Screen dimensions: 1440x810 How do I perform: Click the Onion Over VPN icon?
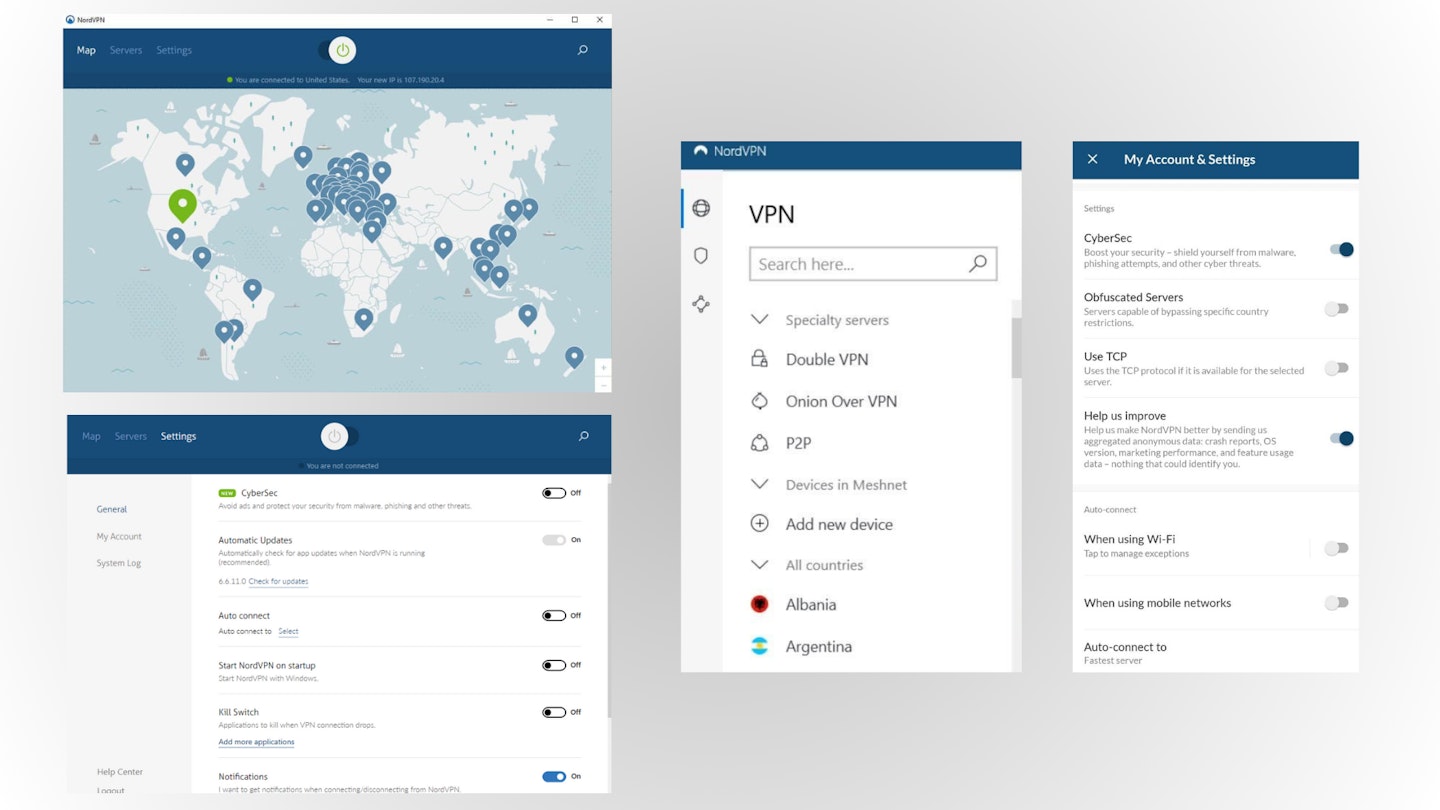click(759, 401)
